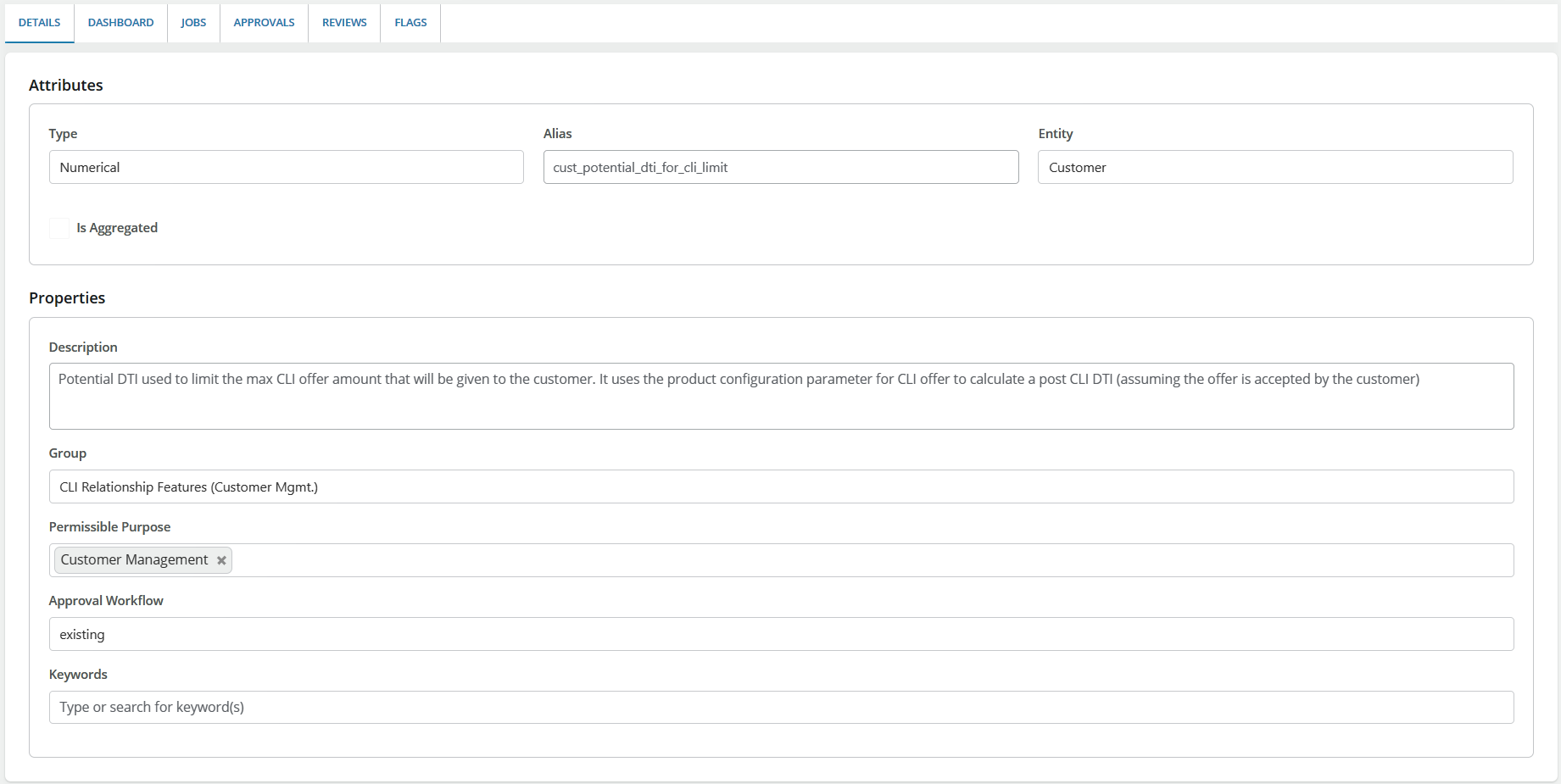Select the Customer Management chip
Screen dimensions: 1561x784
(x=134, y=560)
